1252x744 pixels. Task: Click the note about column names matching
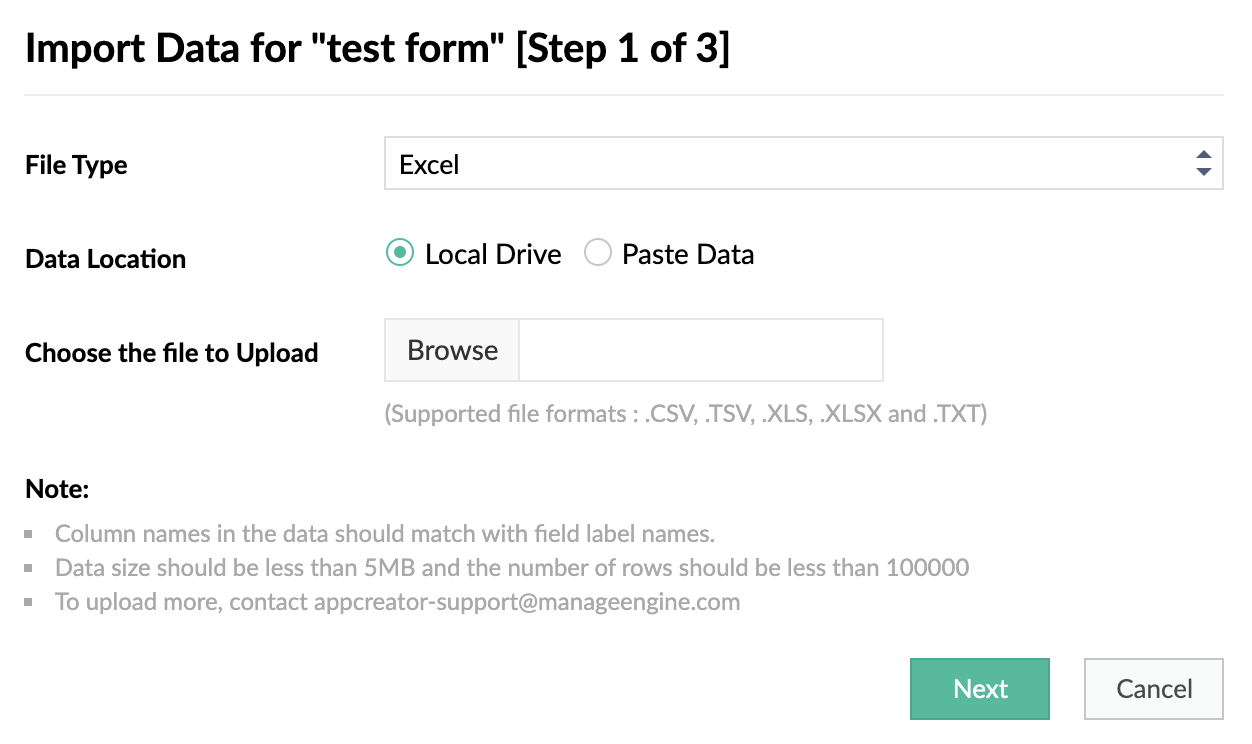pos(384,533)
